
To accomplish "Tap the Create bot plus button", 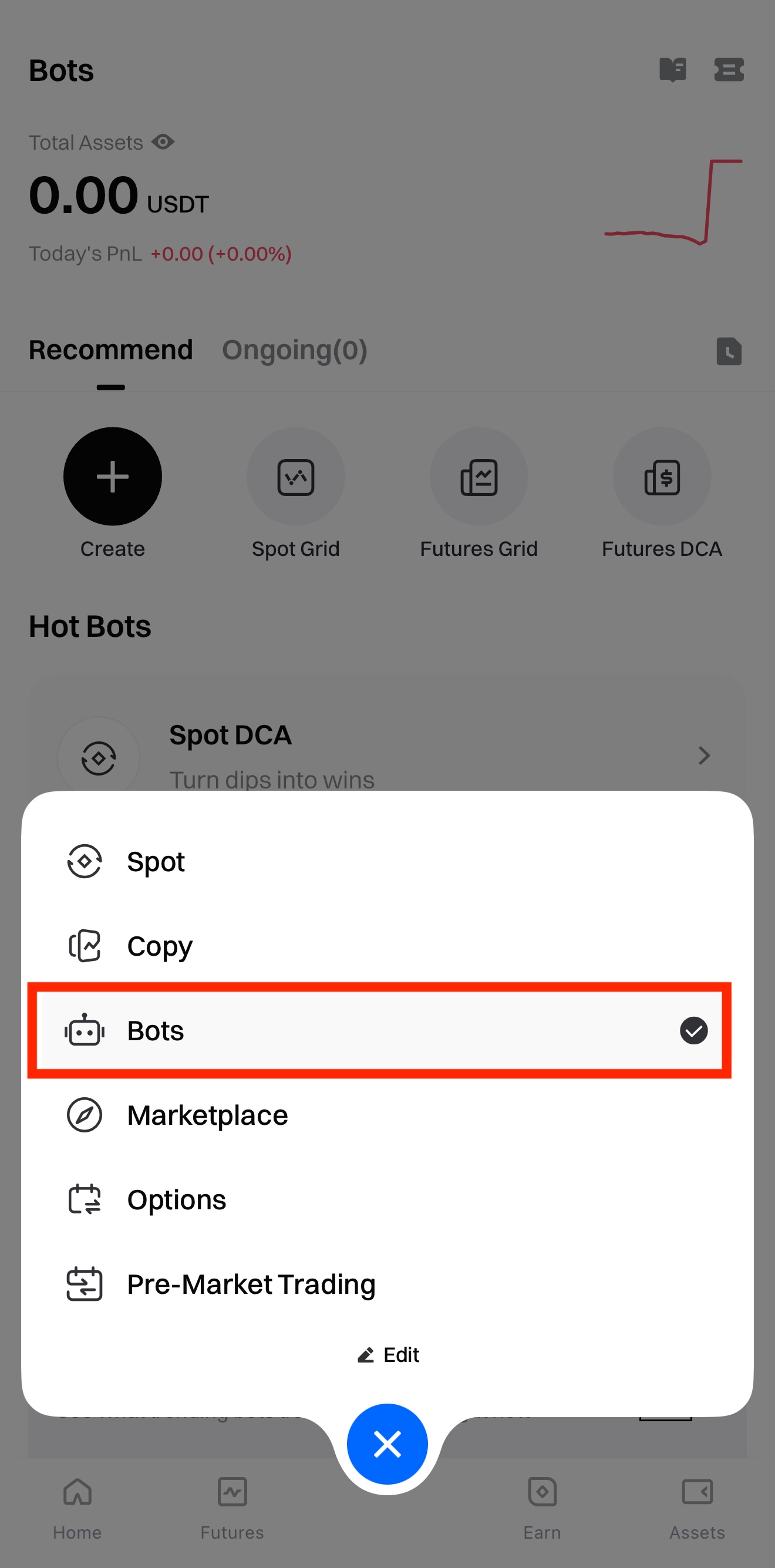I will click(x=113, y=476).
